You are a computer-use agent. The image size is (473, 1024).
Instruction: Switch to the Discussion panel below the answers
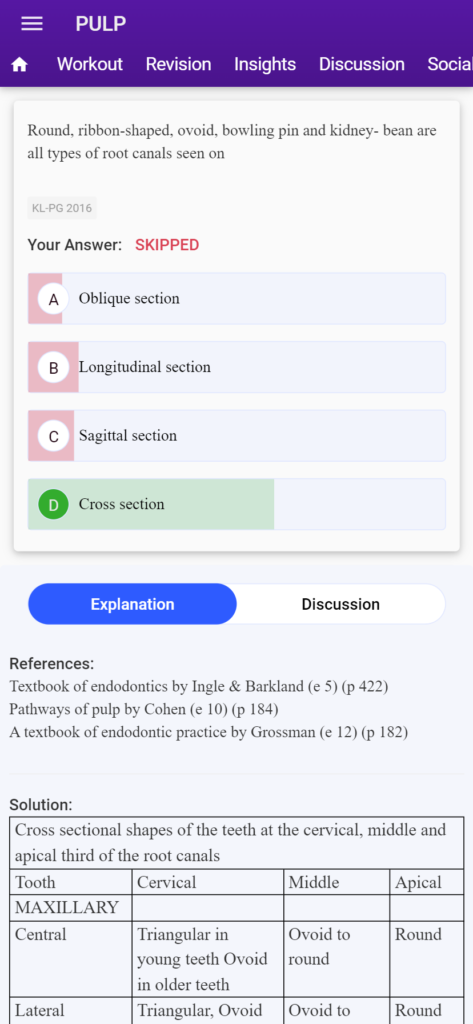click(340, 604)
